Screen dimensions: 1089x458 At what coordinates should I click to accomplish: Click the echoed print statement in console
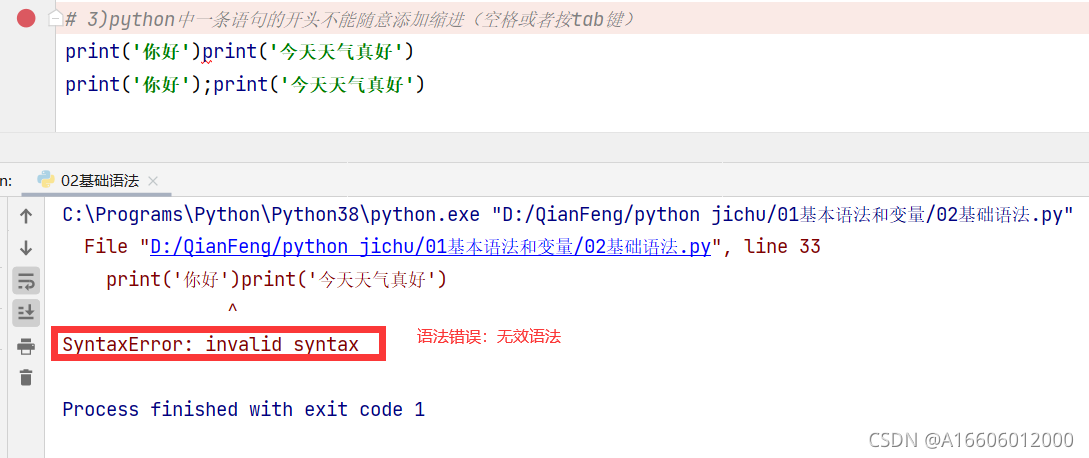(x=276, y=279)
